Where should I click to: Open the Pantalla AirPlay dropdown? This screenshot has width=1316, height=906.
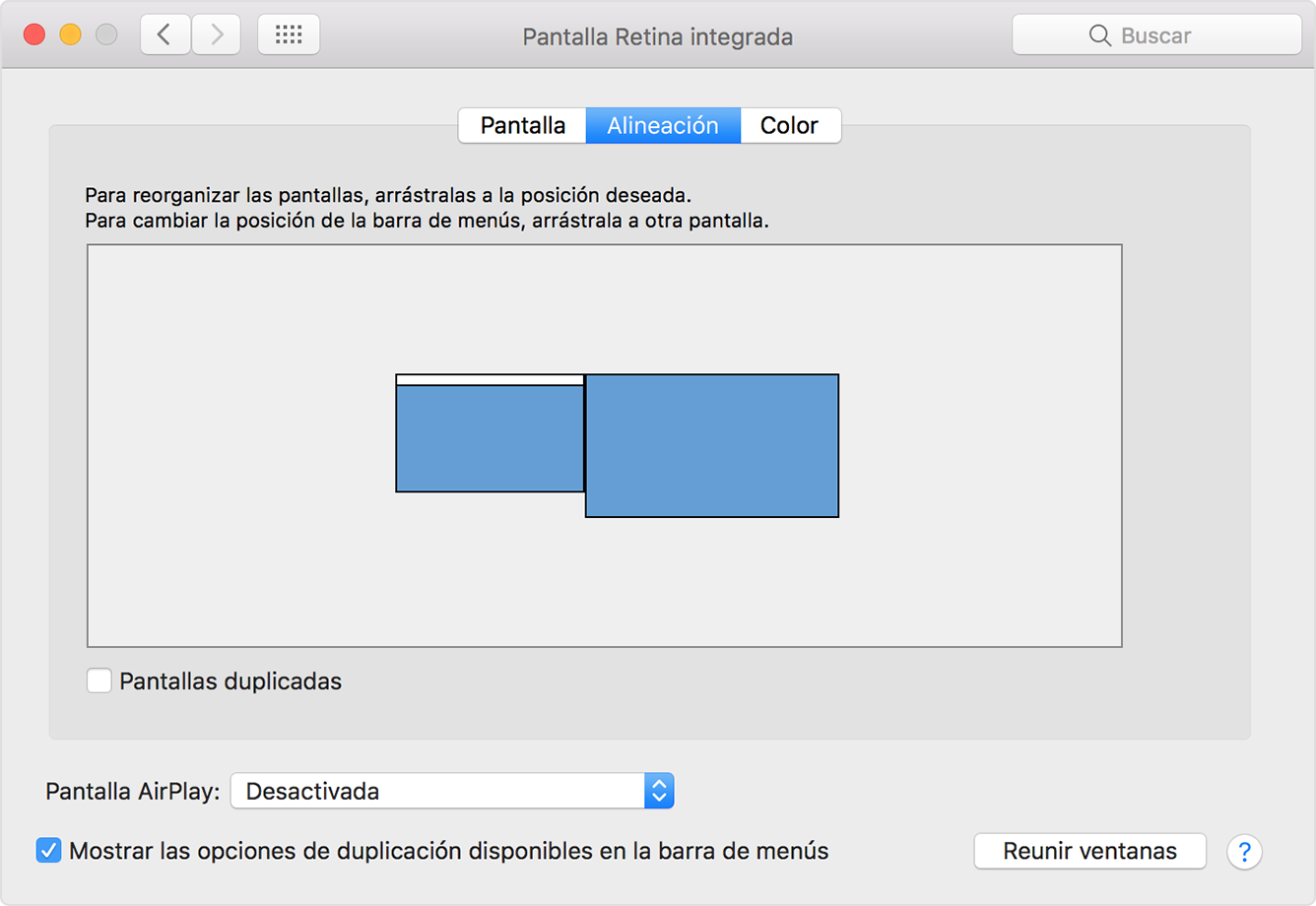tap(452, 791)
